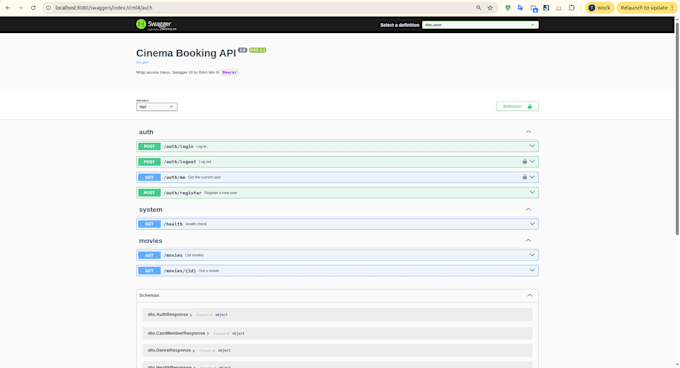Click the /auth/logout path text

180,162
